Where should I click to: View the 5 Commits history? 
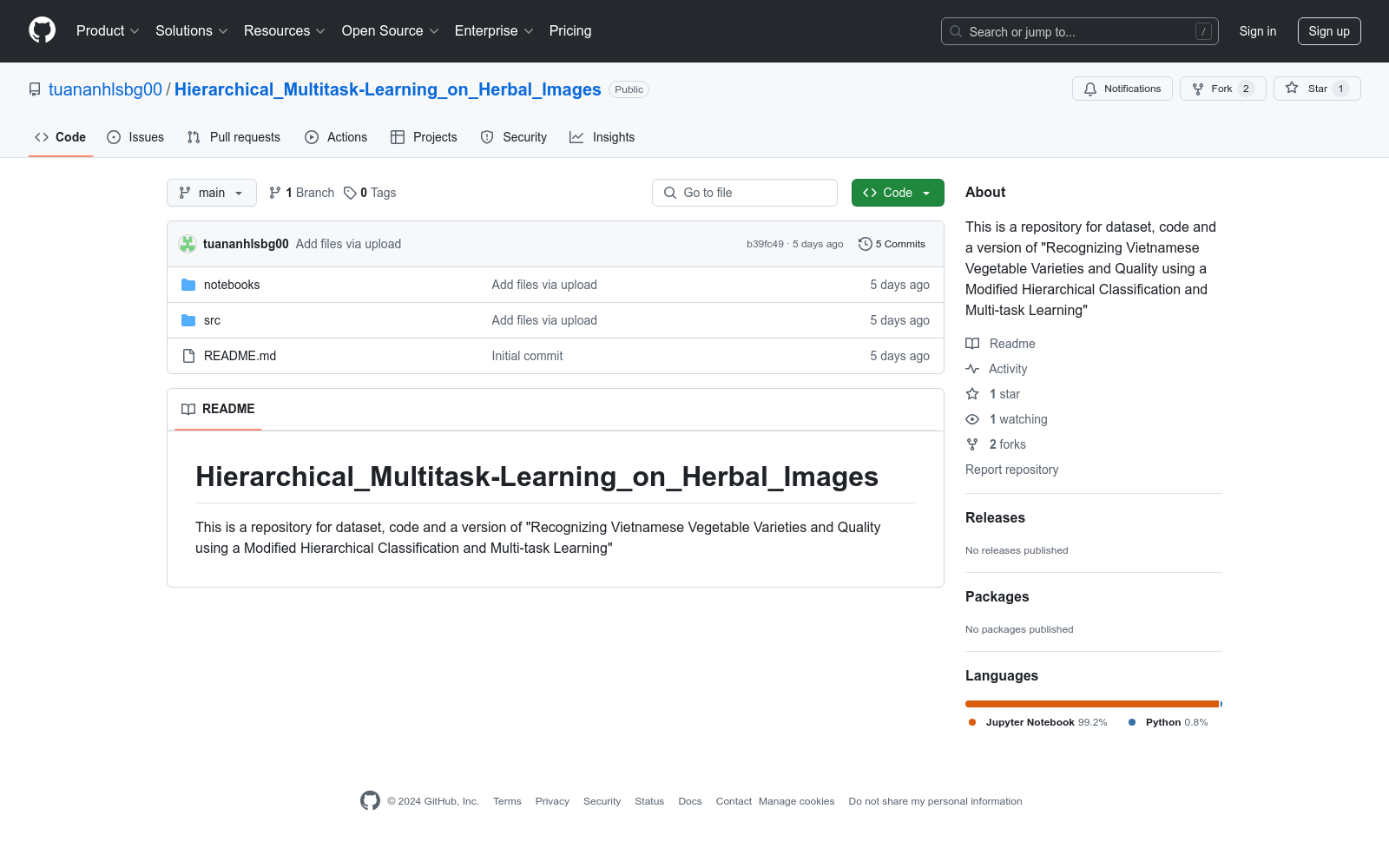[x=892, y=244]
